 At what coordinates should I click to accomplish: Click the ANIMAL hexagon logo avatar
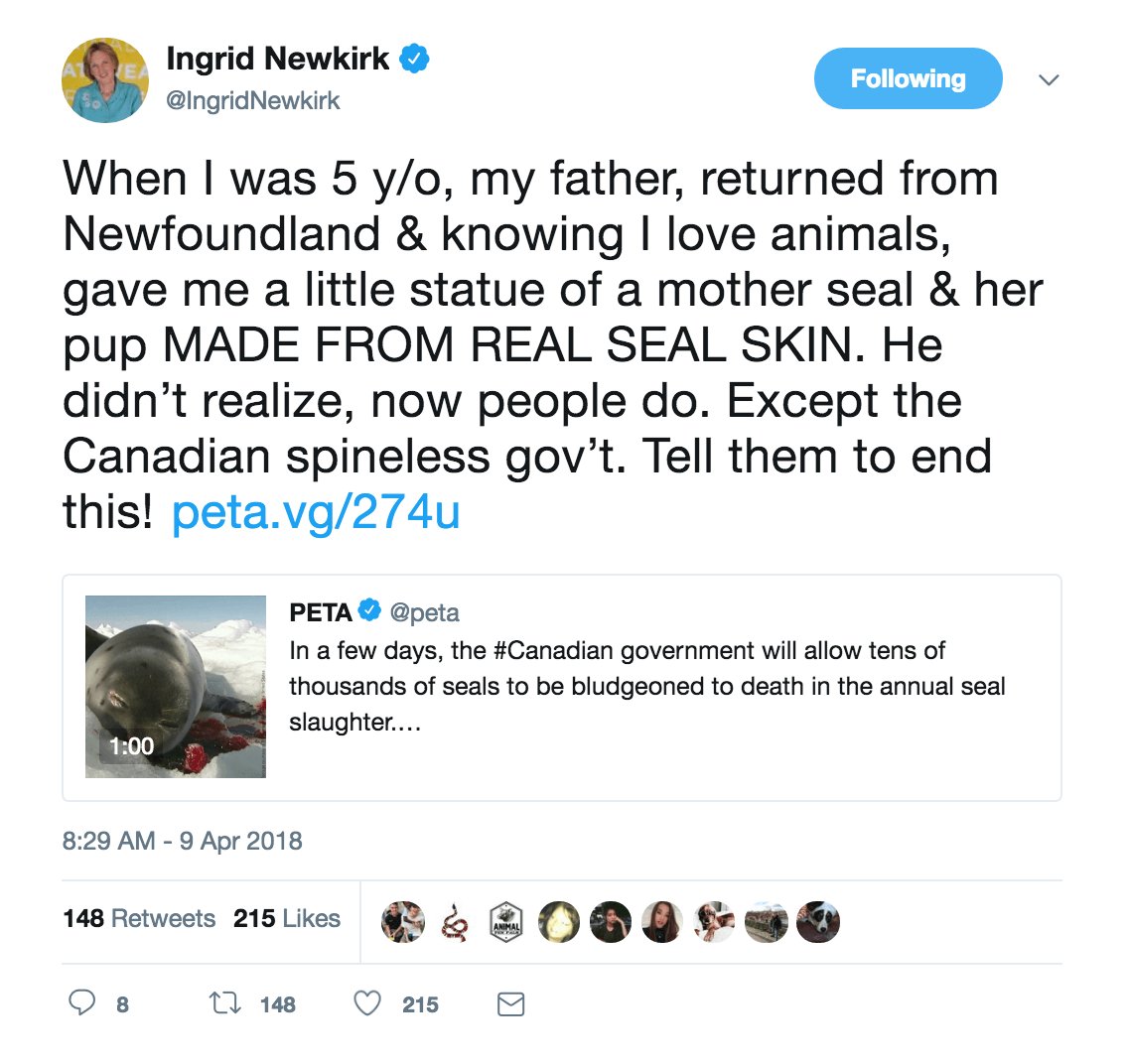[x=506, y=922]
